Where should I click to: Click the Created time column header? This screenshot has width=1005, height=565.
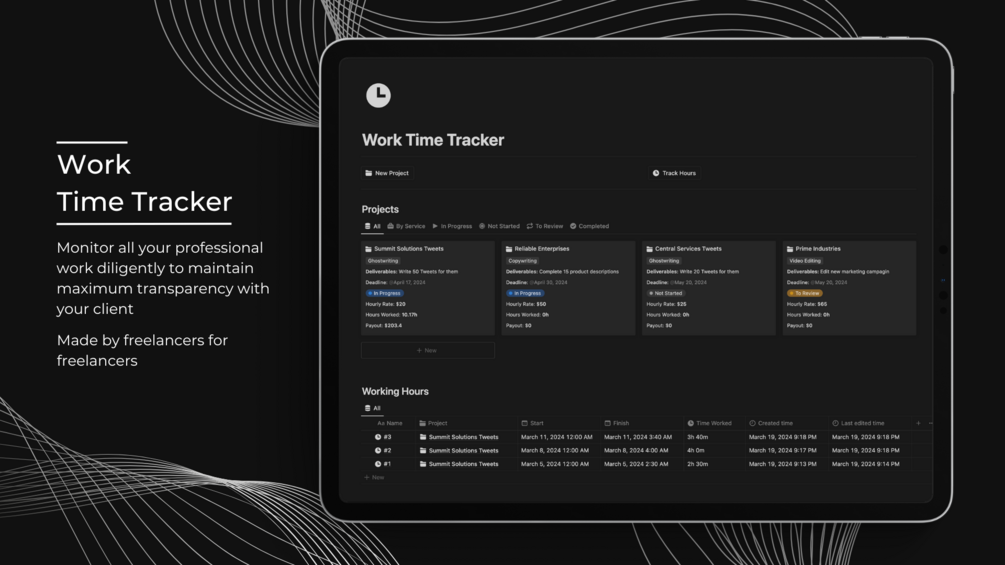771,423
